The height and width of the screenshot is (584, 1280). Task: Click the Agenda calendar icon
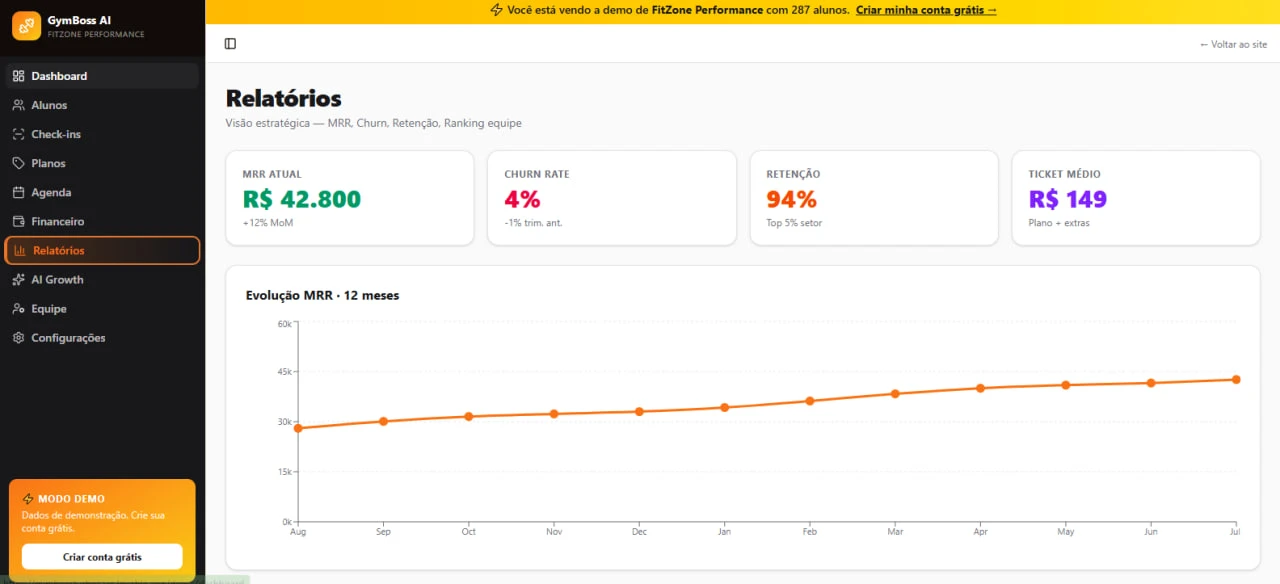18,192
